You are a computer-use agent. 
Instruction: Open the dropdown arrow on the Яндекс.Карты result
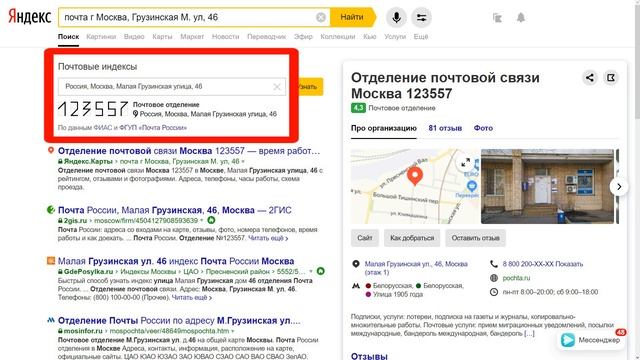point(243,162)
